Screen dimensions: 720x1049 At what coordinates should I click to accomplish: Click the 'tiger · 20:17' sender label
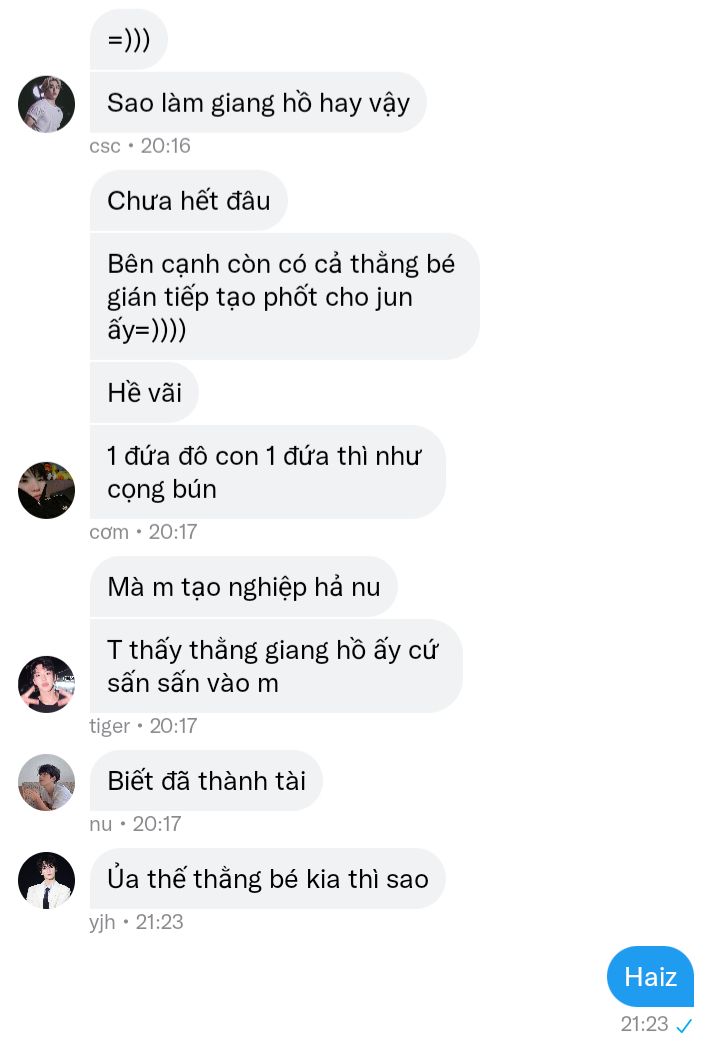(143, 725)
